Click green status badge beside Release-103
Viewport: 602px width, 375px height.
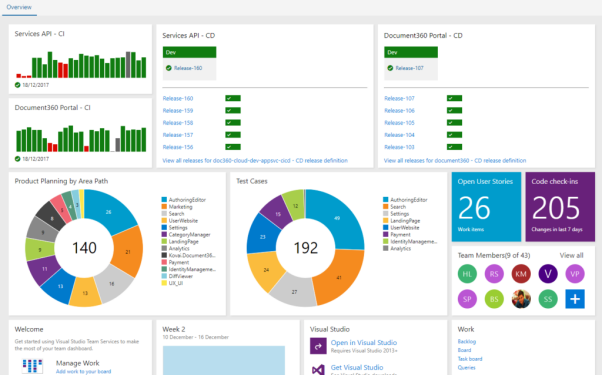pos(454,147)
